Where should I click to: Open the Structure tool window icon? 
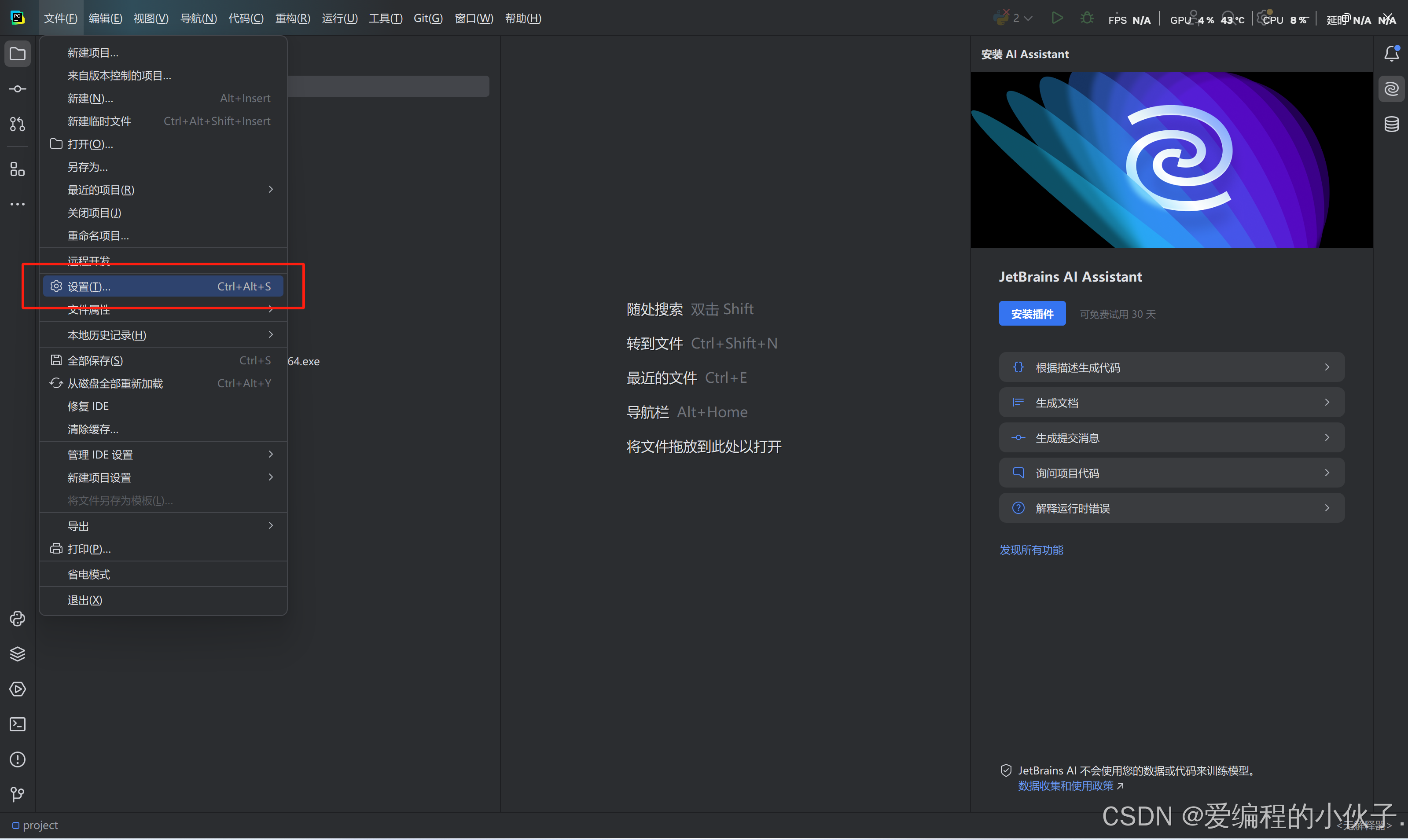pyautogui.click(x=18, y=169)
